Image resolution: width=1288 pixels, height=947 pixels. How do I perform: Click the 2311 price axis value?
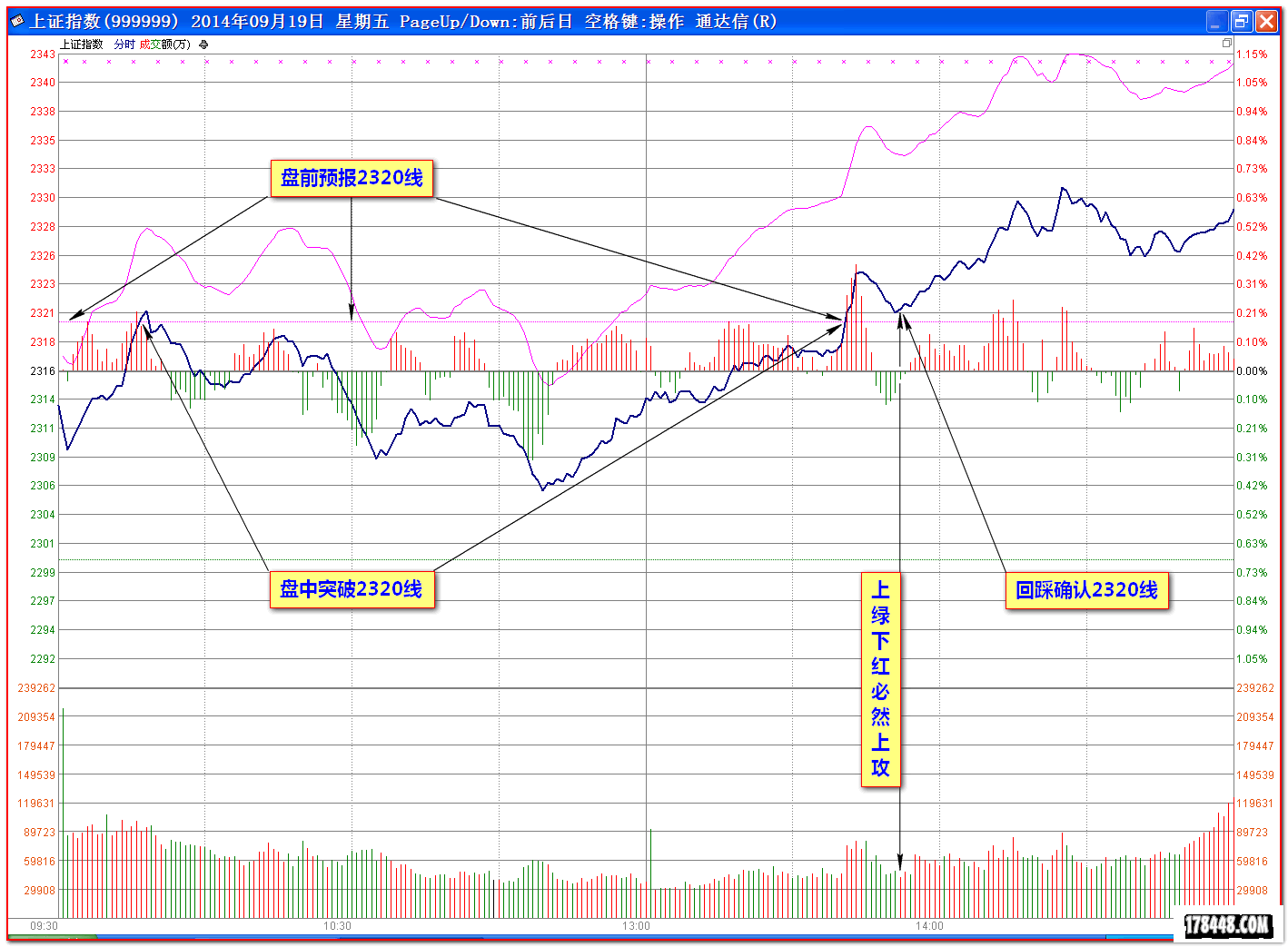pos(43,429)
